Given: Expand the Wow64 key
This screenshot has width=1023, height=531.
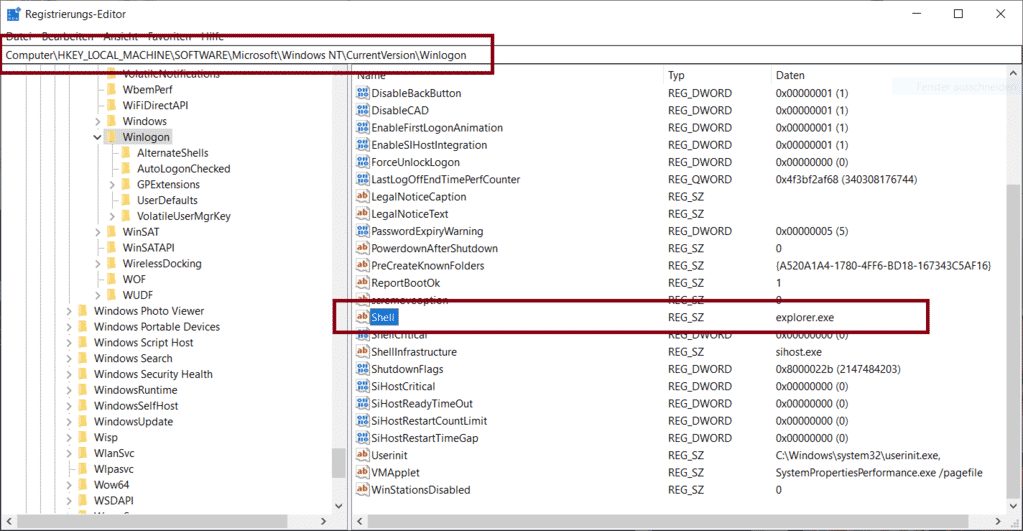Looking at the screenshot, I should (69, 485).
